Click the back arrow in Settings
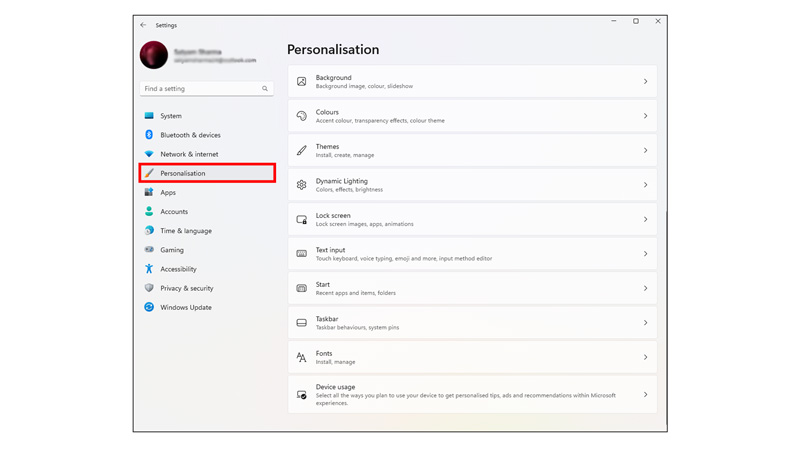This screenshot has width=800, height=450. [x=143, y=24]
